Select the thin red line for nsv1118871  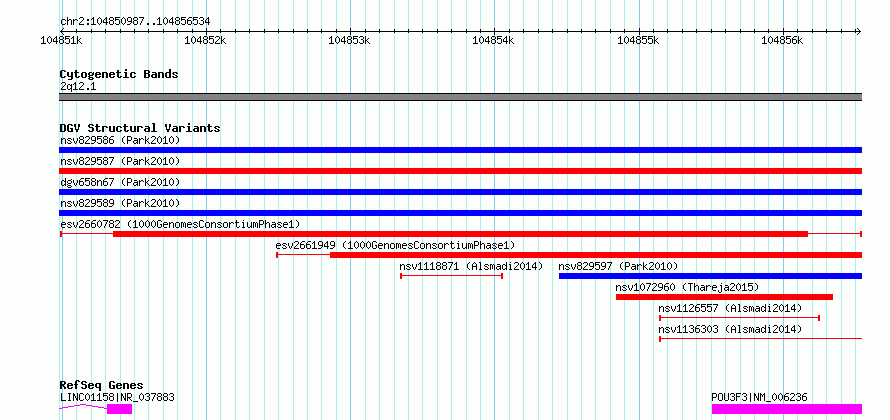[452, 276]
